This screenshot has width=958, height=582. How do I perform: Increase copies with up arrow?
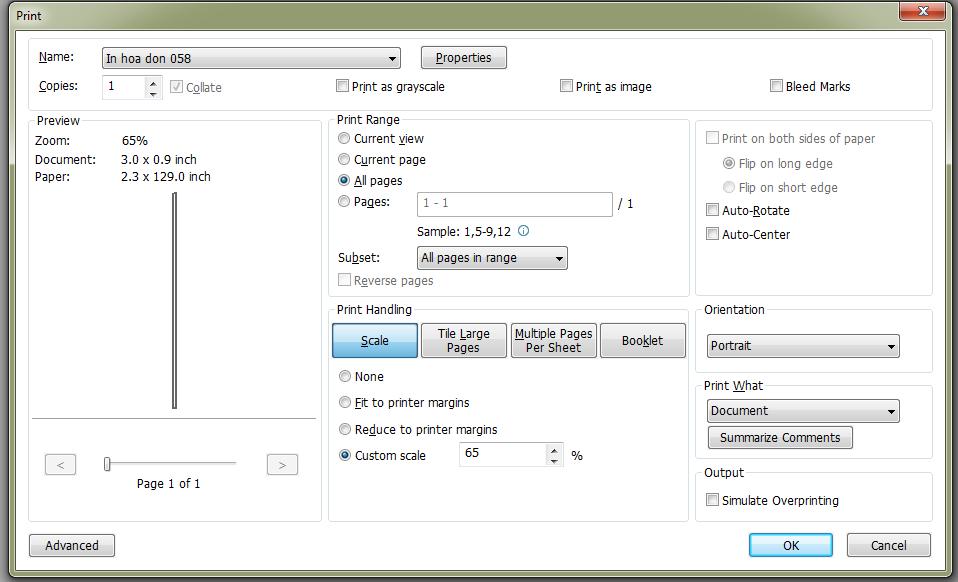coord(153,82)
